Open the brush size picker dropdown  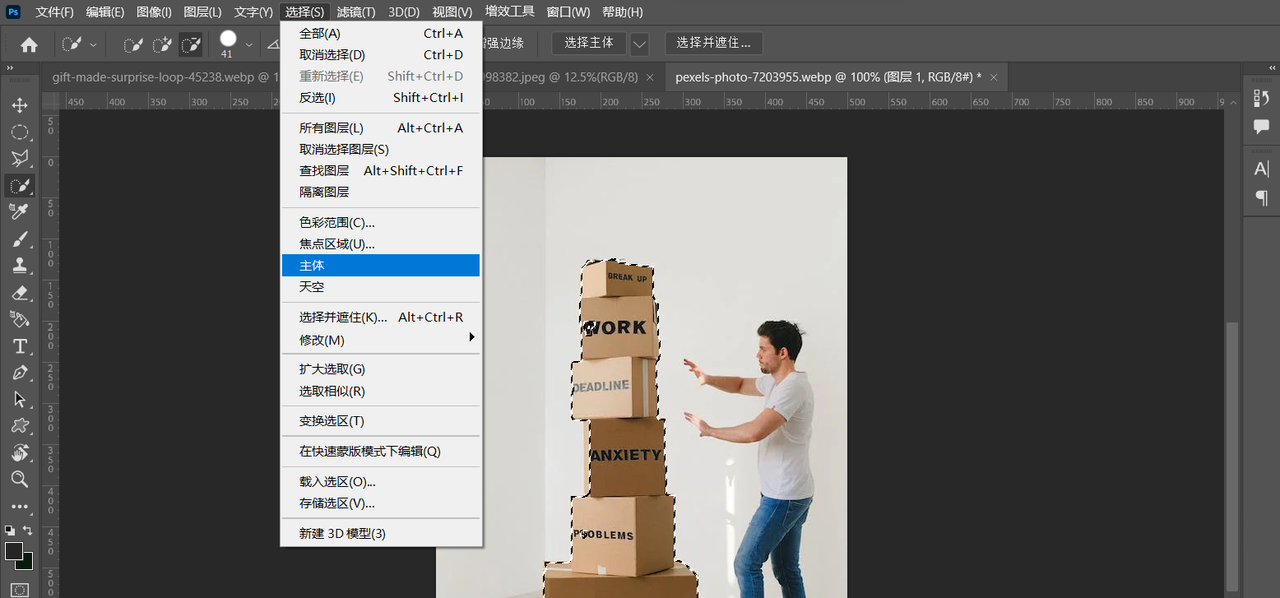tap(249, 45)
